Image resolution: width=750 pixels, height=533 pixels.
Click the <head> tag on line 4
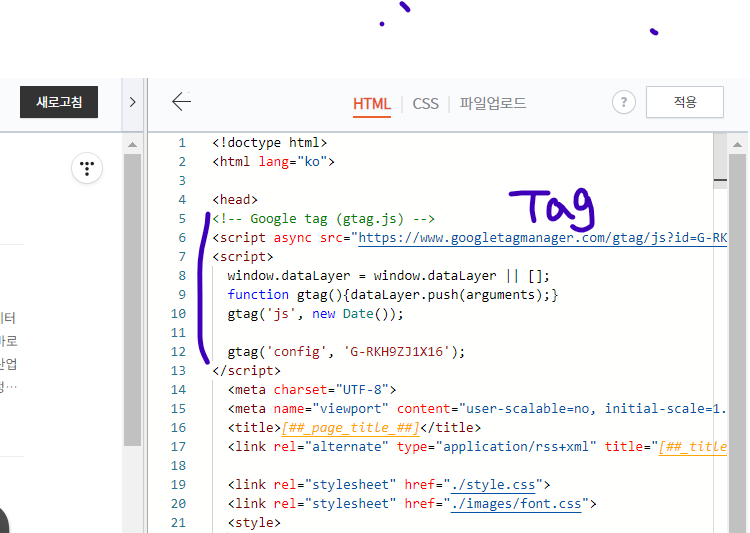click(235, 200)
